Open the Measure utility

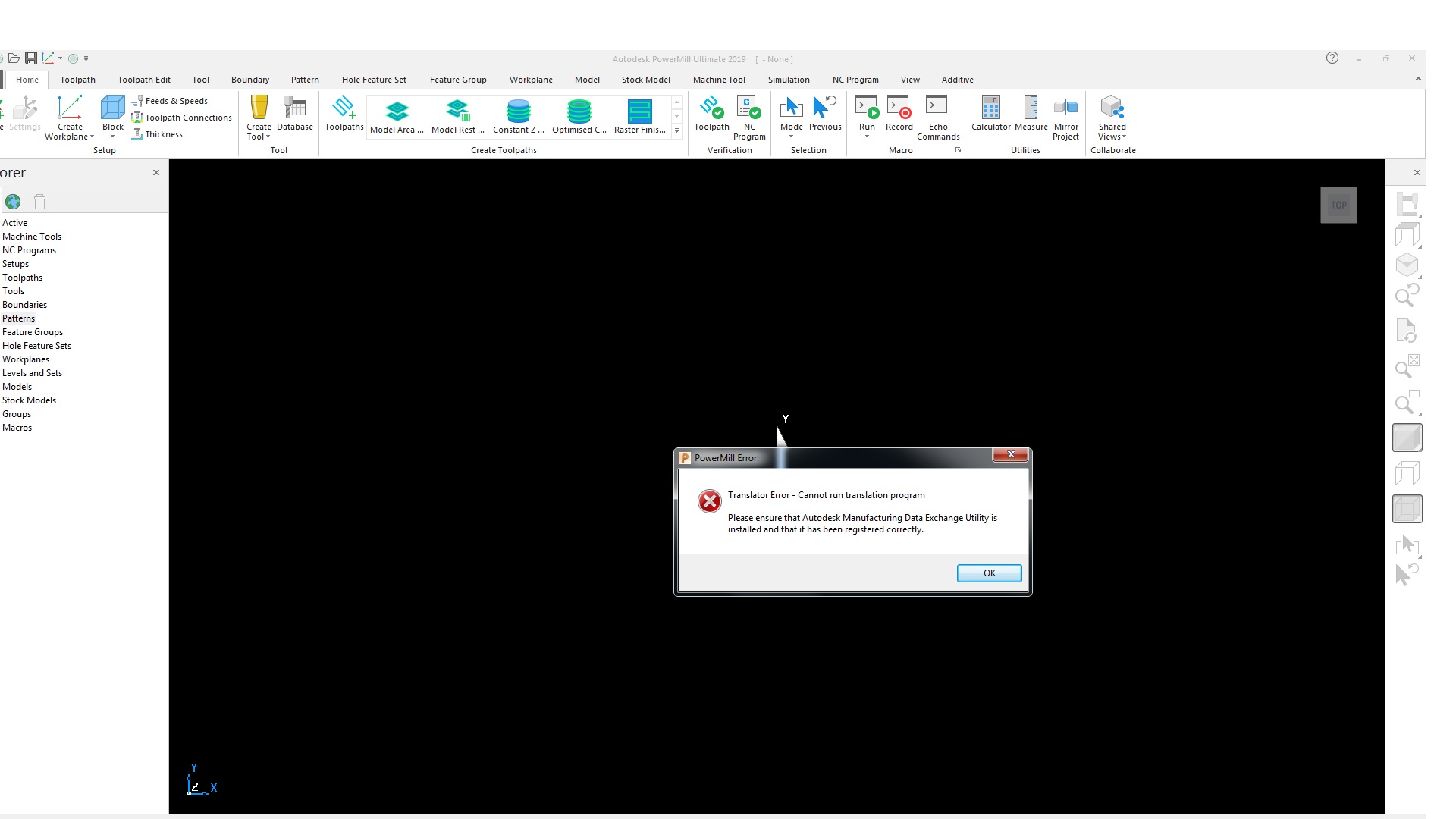click(x=1030, y=115)
